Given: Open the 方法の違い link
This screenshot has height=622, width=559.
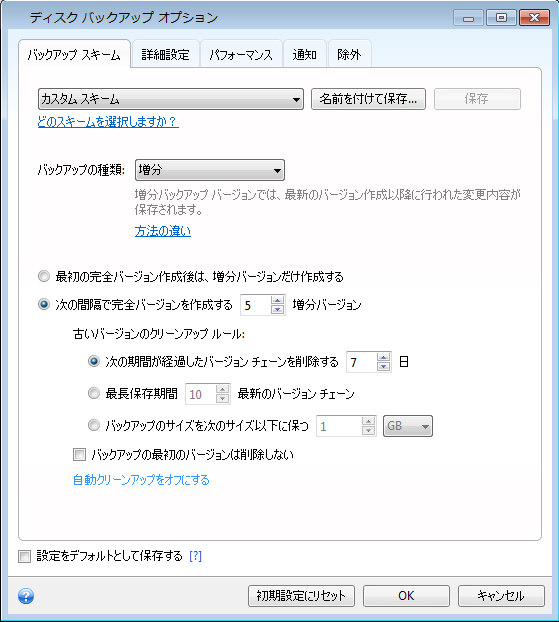Looking at the screenshot, I should click(163, 231).
